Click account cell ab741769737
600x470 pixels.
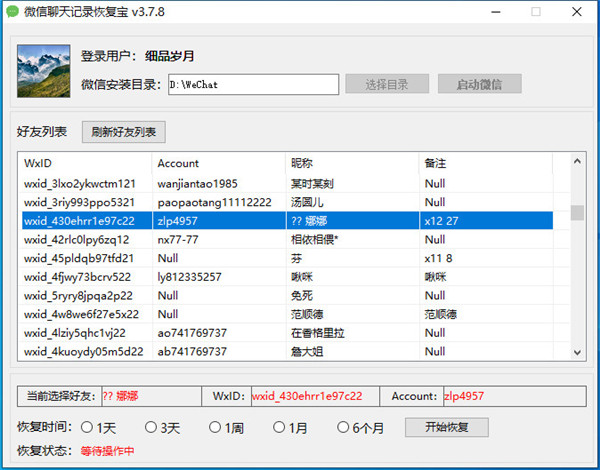pos(192,351)
